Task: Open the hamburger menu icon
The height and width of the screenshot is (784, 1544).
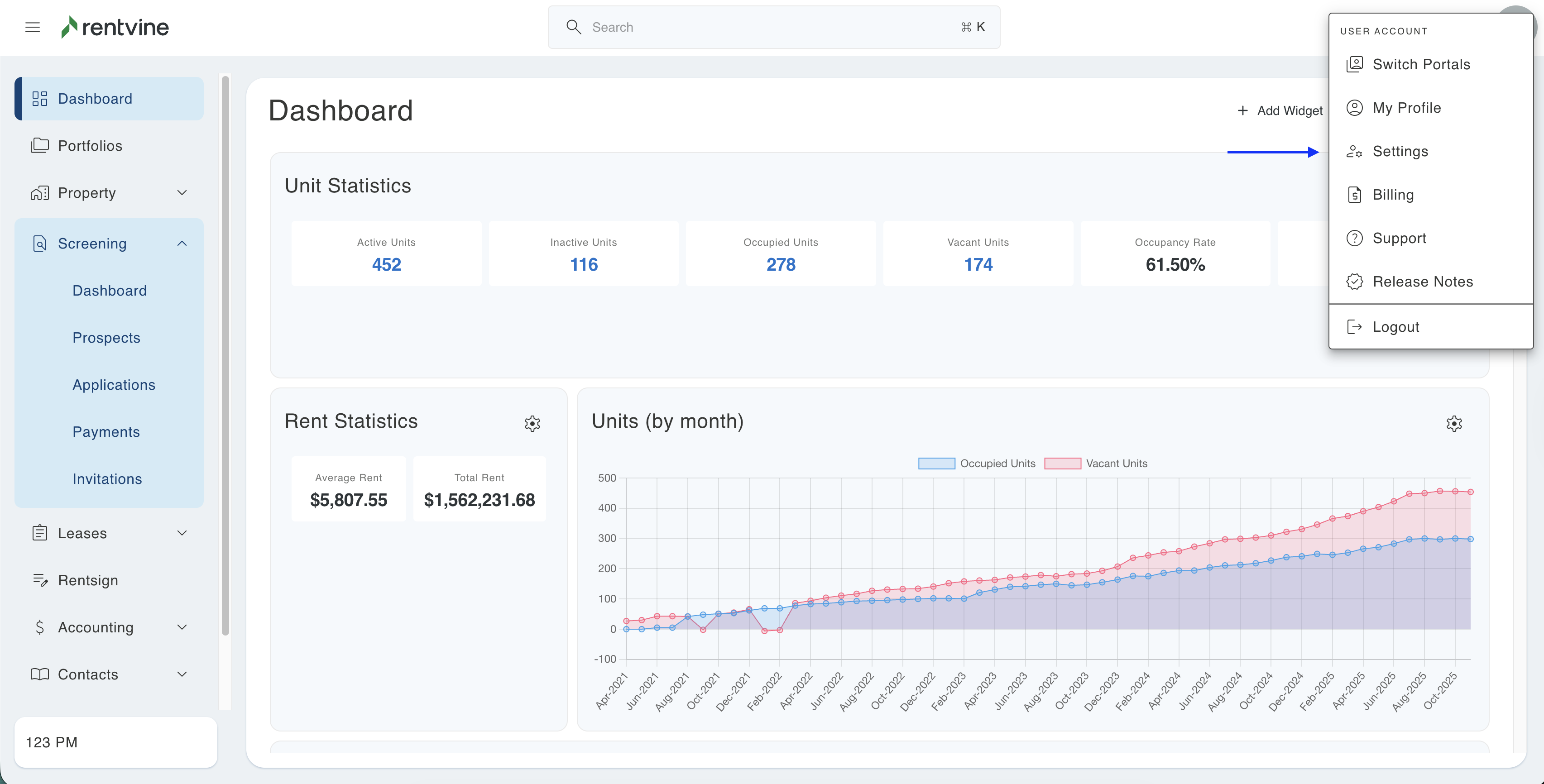Action: tap(32, 27)
